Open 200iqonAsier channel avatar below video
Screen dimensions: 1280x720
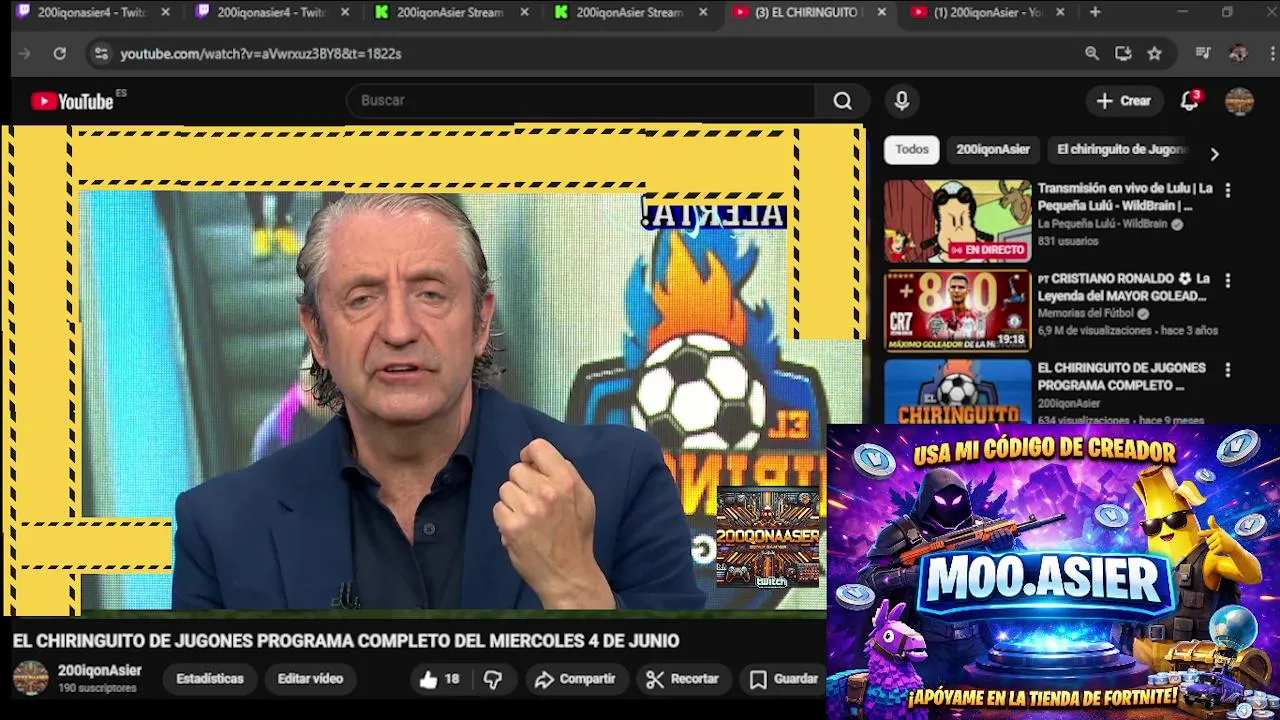[30, 678]
